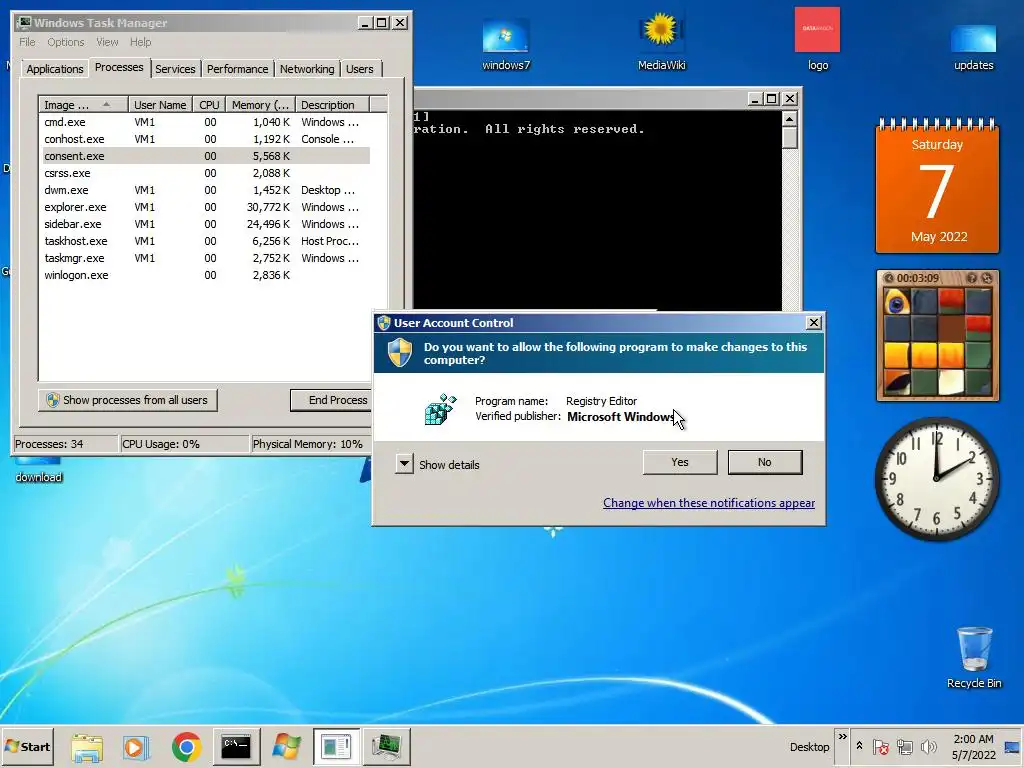Open Windows Explorer folder from taskbar
This screenshot has height=768, width=1024.
pyautogui.click(x=86, y=747)
